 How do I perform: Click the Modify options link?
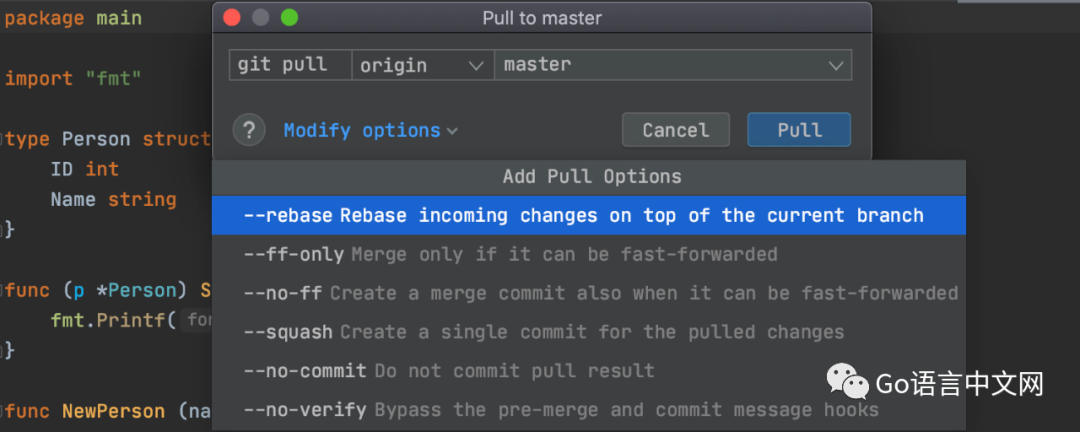362,130
